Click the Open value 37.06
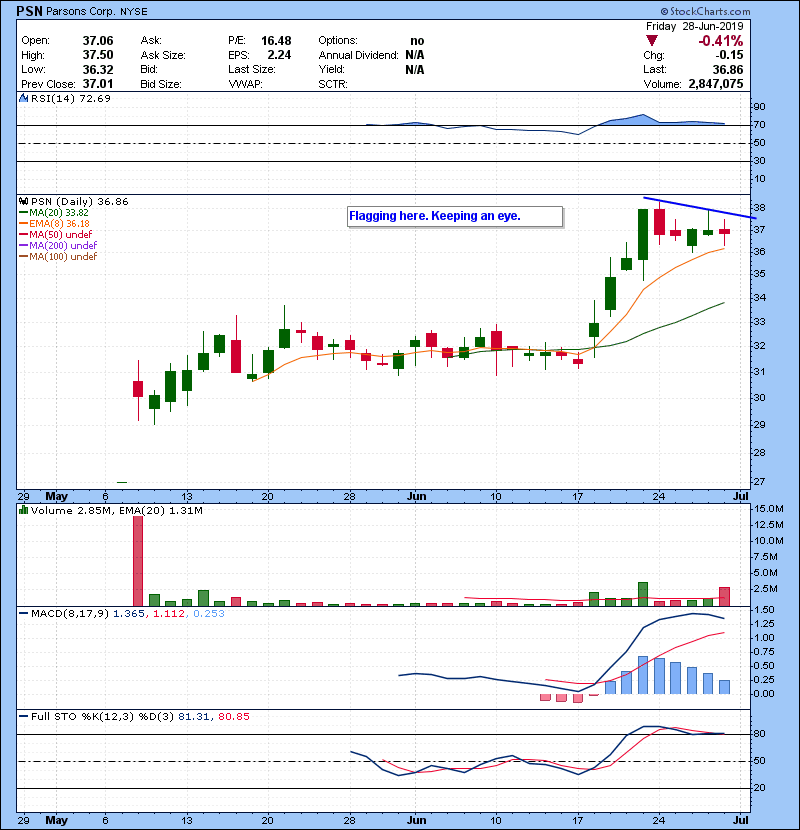 tap(98, 41)
